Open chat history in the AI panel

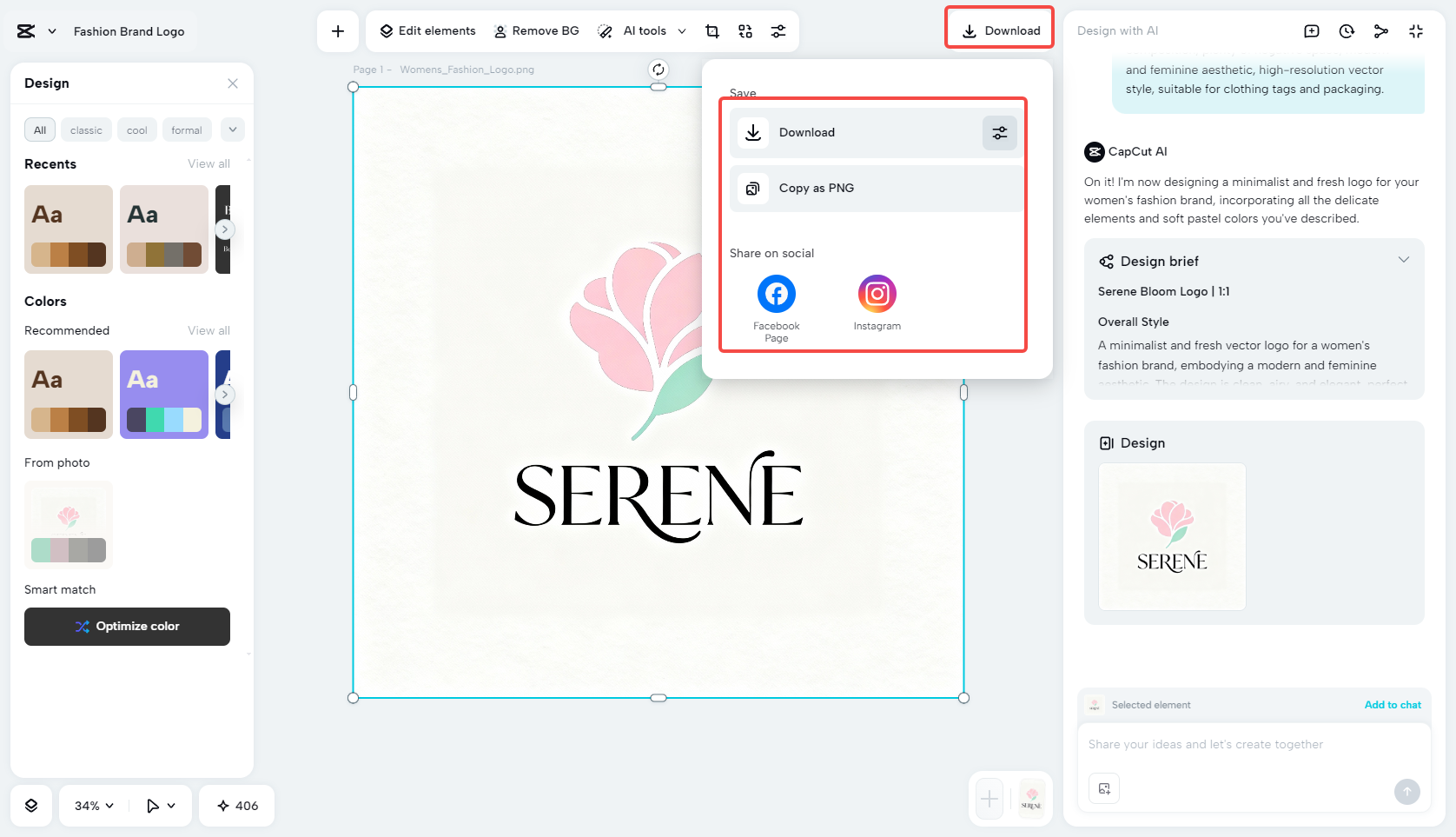(x=1347, y=30)
